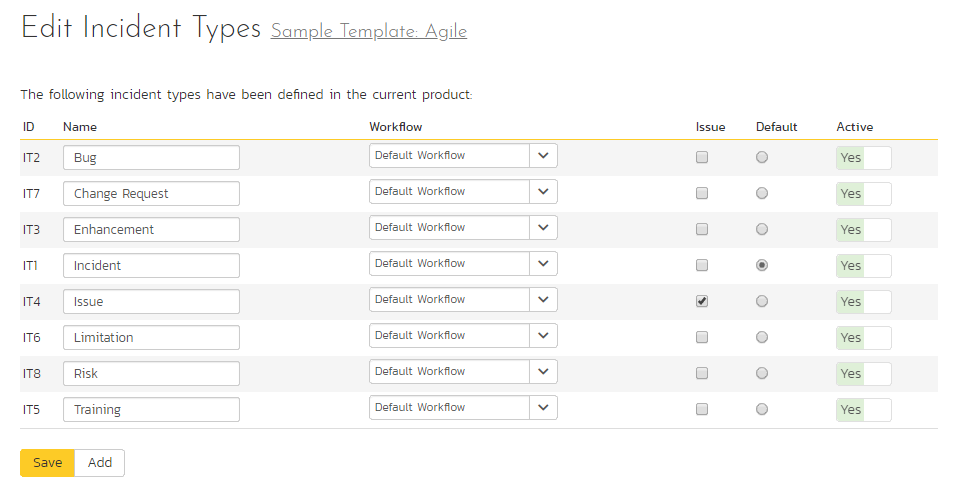The width and height of the screenshot is (961, 502).
Task: Enable Issue checkbox for Change Request
Action: [x=702, y=193]
